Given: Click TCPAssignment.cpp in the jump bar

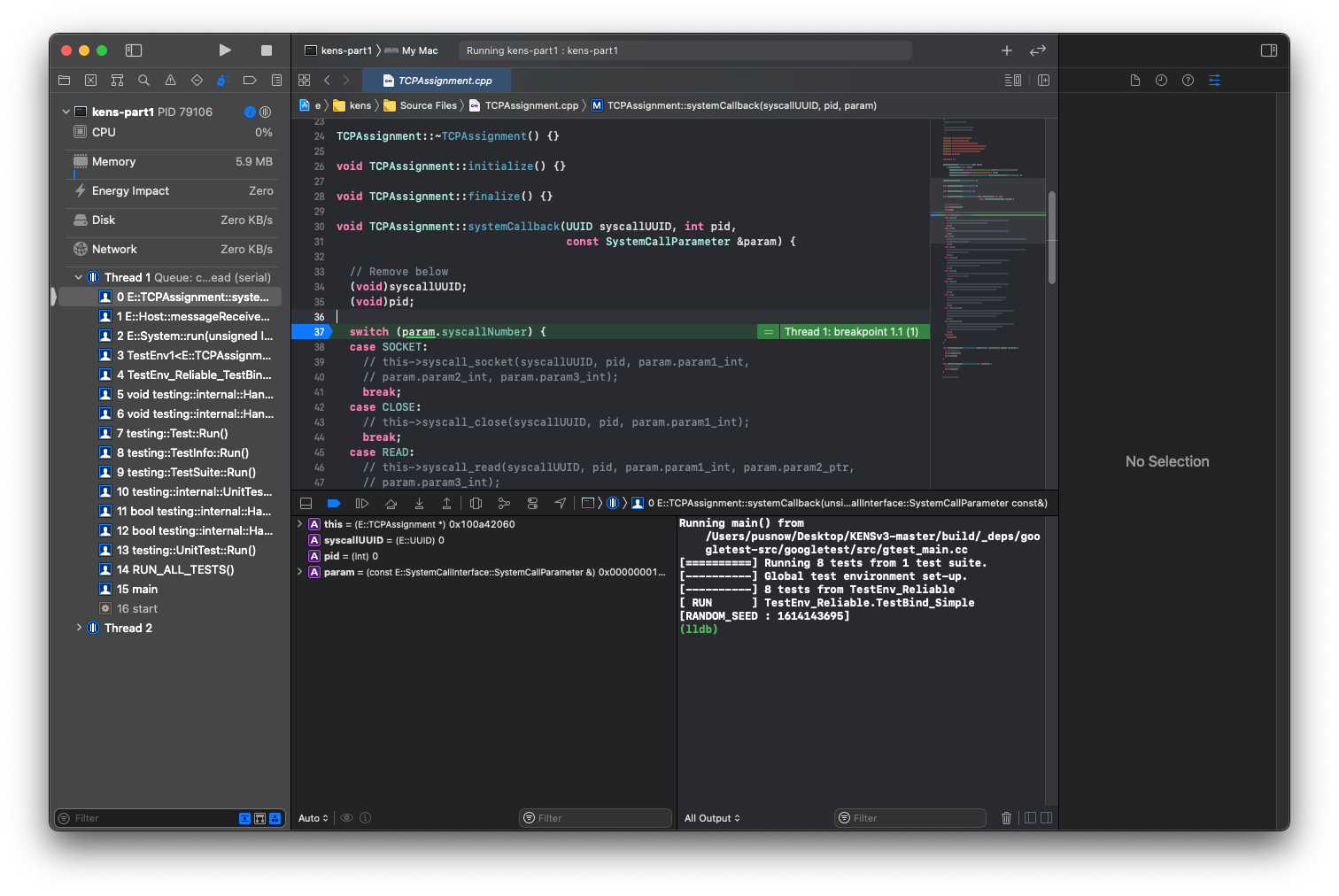Looking at the screenshot, I should click(x=523, y=105).
